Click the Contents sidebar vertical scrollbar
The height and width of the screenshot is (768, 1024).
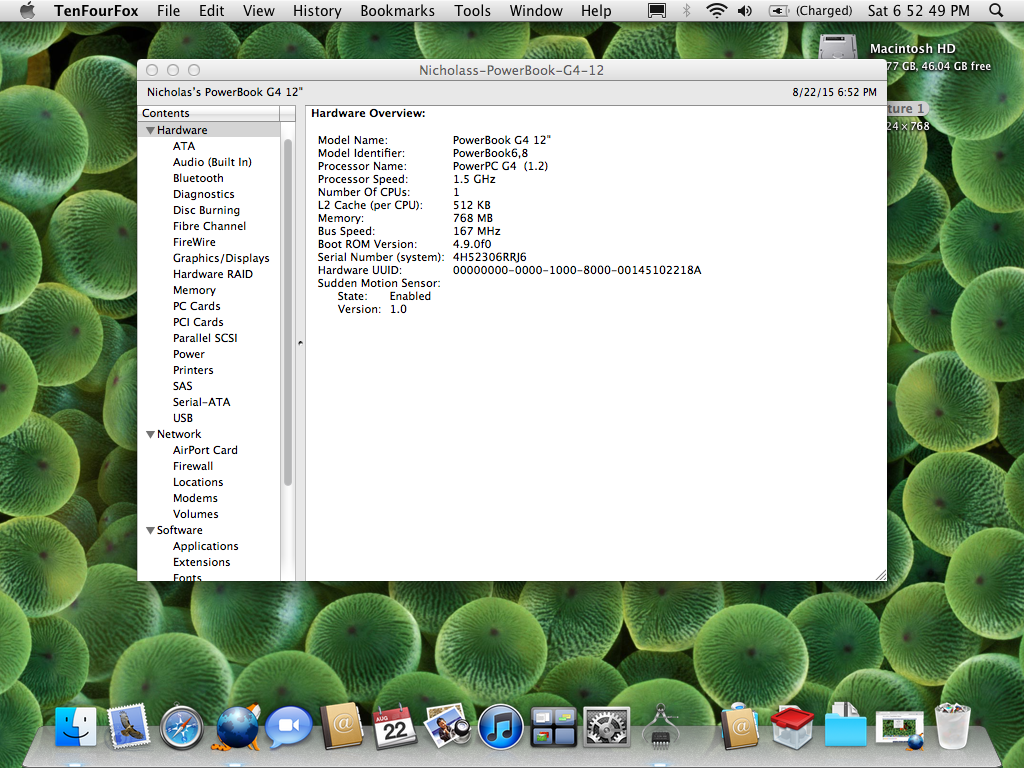pyautogui.click(x=287, y=312)
